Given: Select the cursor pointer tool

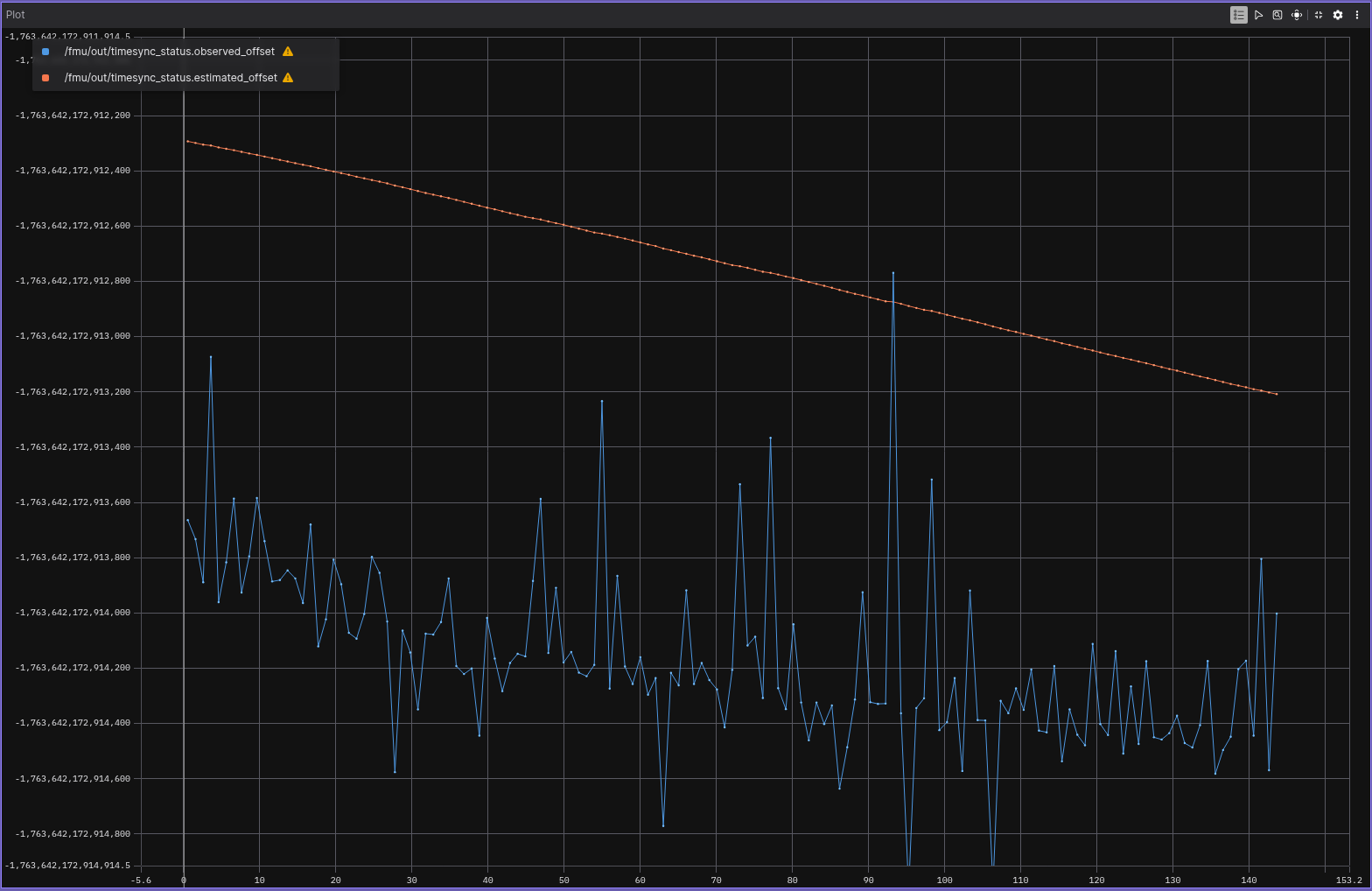Looking at the screenshot, I should (1258, 15).
